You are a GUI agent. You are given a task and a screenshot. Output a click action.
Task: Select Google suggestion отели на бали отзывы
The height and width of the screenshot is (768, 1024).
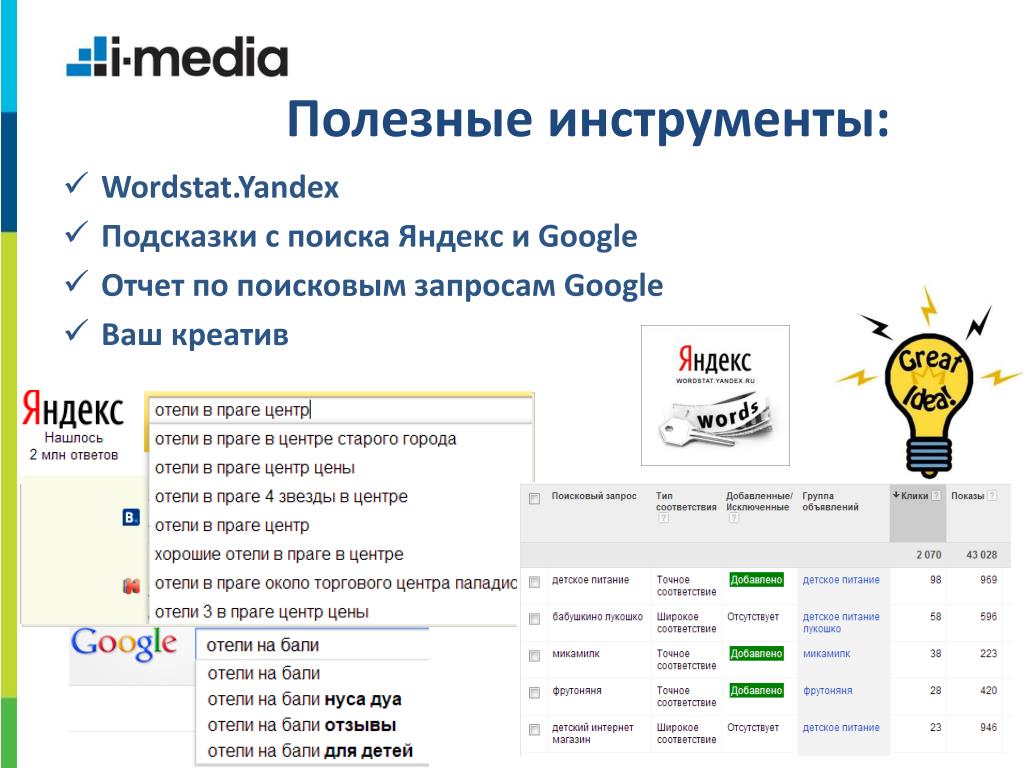(302, 725)
